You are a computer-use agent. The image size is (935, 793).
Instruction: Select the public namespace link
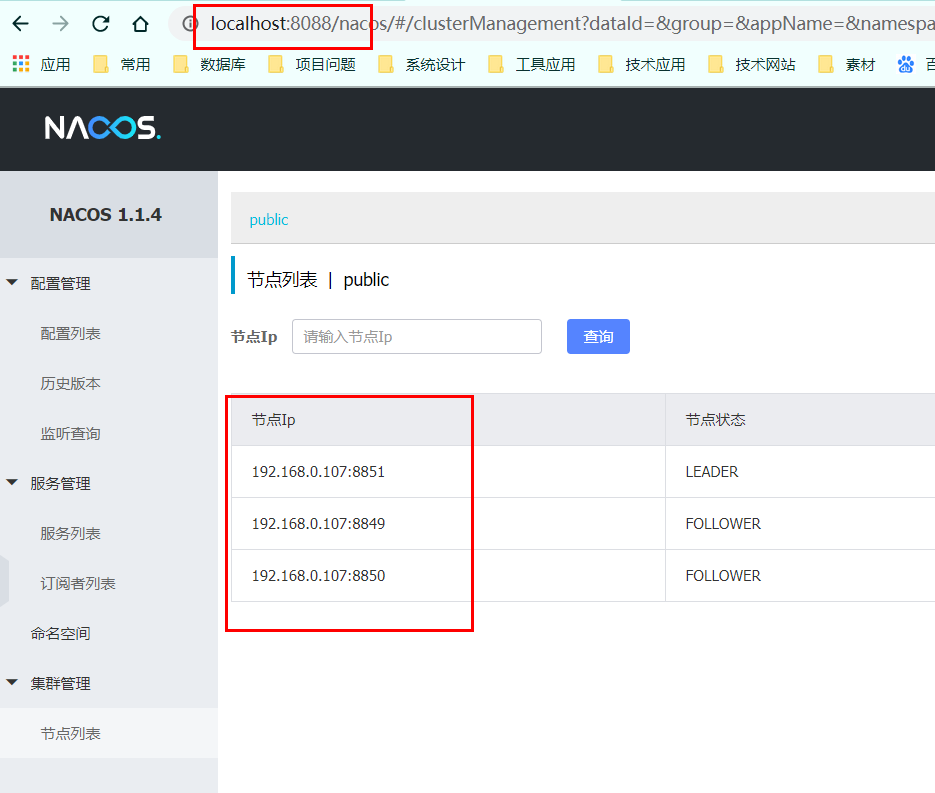tap(268, 220)
